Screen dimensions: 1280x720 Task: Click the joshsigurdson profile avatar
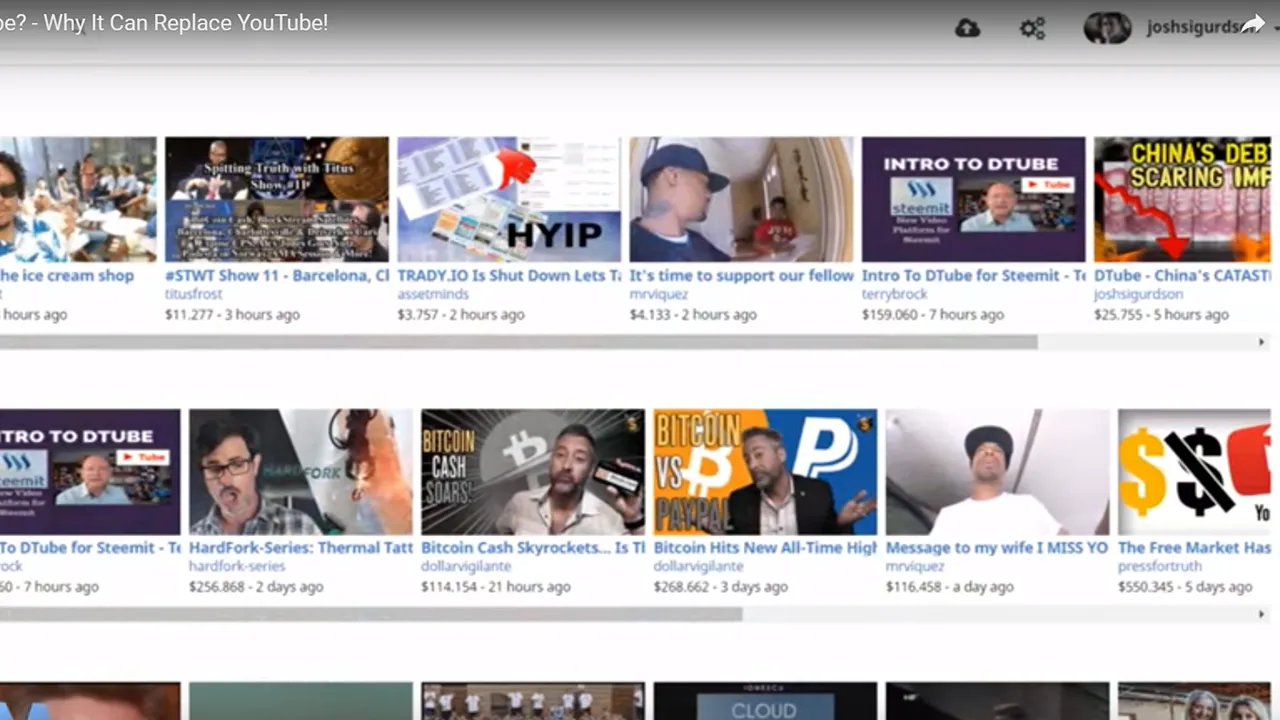(x=1107, y=28)
